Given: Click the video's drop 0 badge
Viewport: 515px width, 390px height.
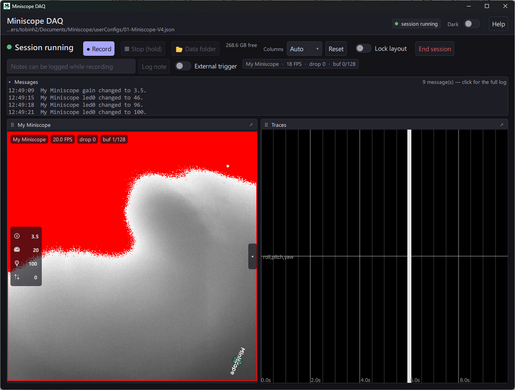Looking at the screenshot, I should pyautogui.click(x=87, y=139).
